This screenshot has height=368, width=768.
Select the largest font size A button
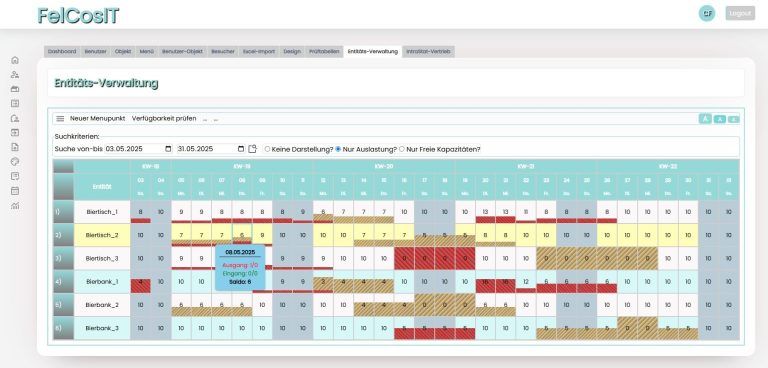(705, 119)
